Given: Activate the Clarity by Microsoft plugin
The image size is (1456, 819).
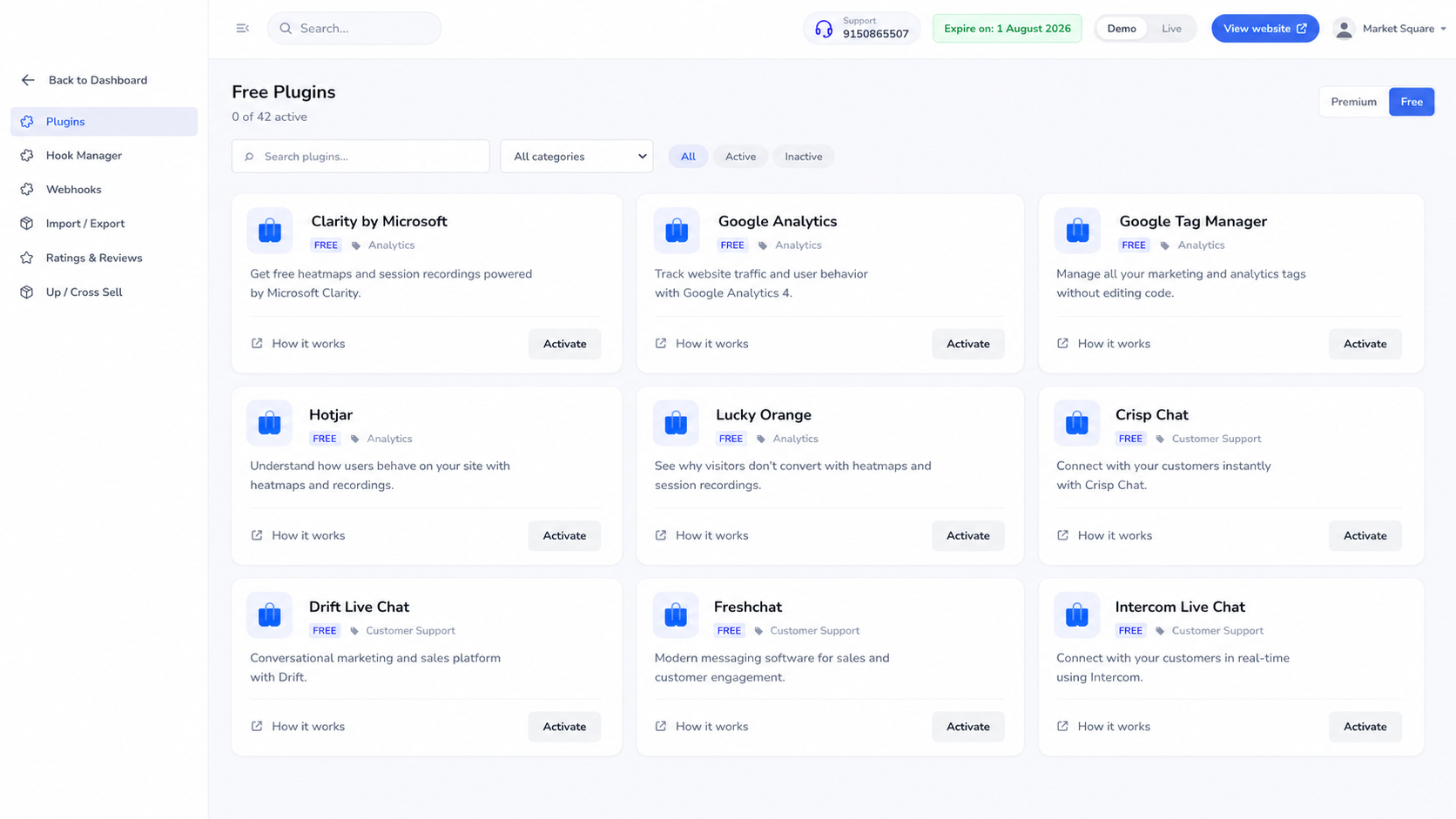Looking at the screenshot, I should [x=564, y=344].
